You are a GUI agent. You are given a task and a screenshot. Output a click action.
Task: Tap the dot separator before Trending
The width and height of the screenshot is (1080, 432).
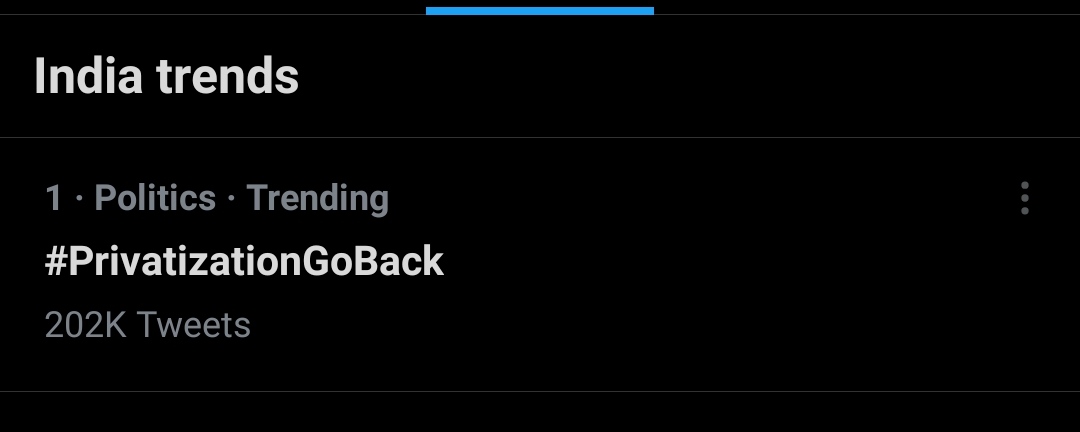231,199
